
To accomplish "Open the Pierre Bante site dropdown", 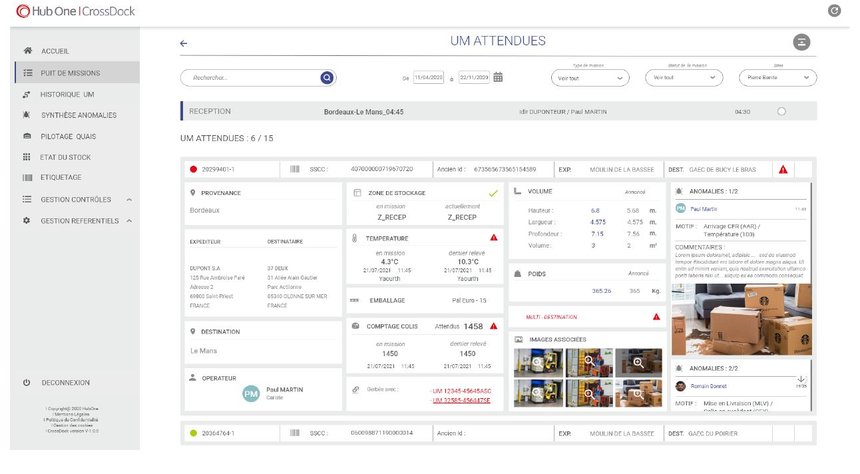I will point(778,77).
